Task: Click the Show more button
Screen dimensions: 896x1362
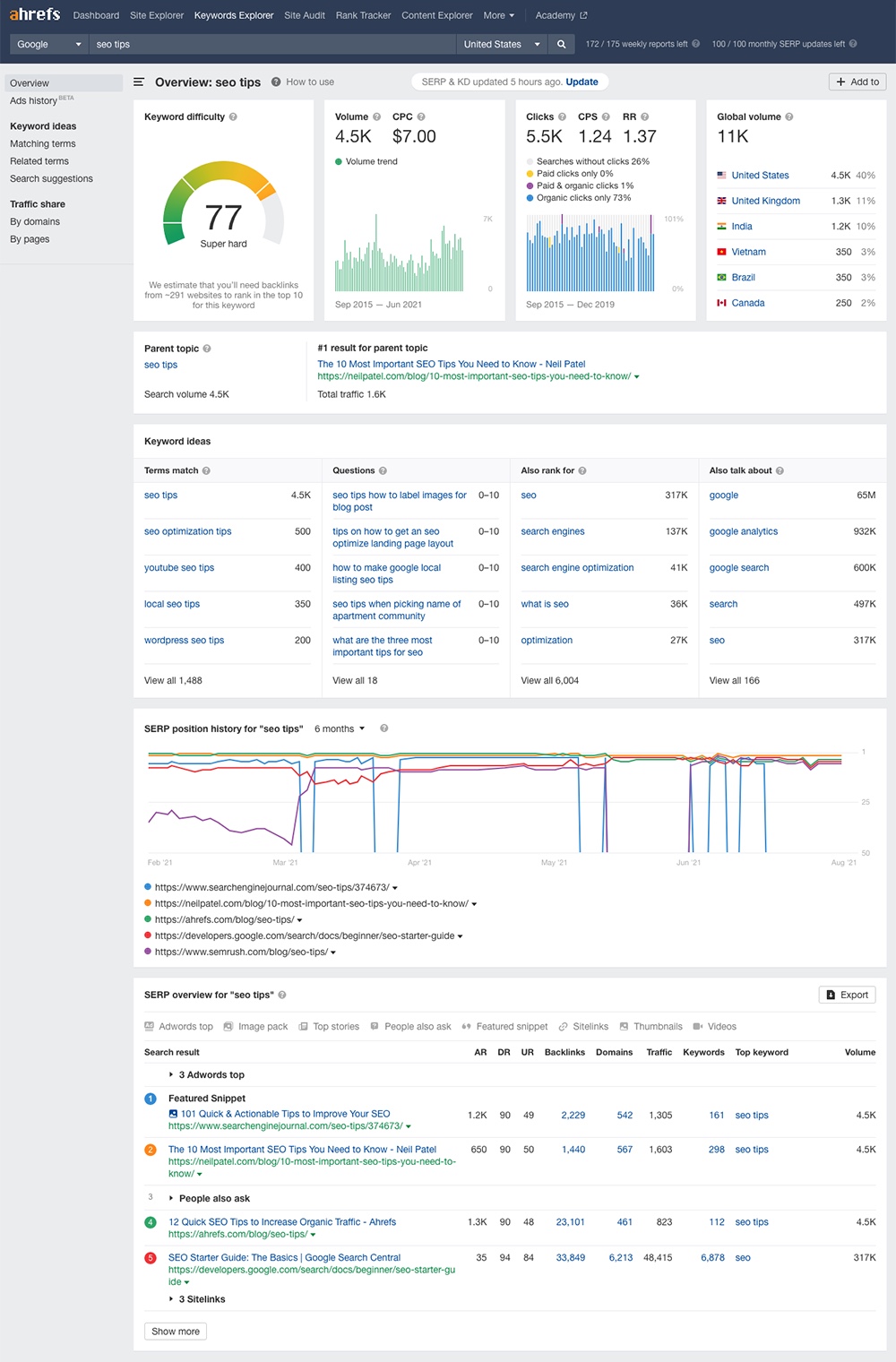Action: pyautogui.click(x=176, y=1332)
